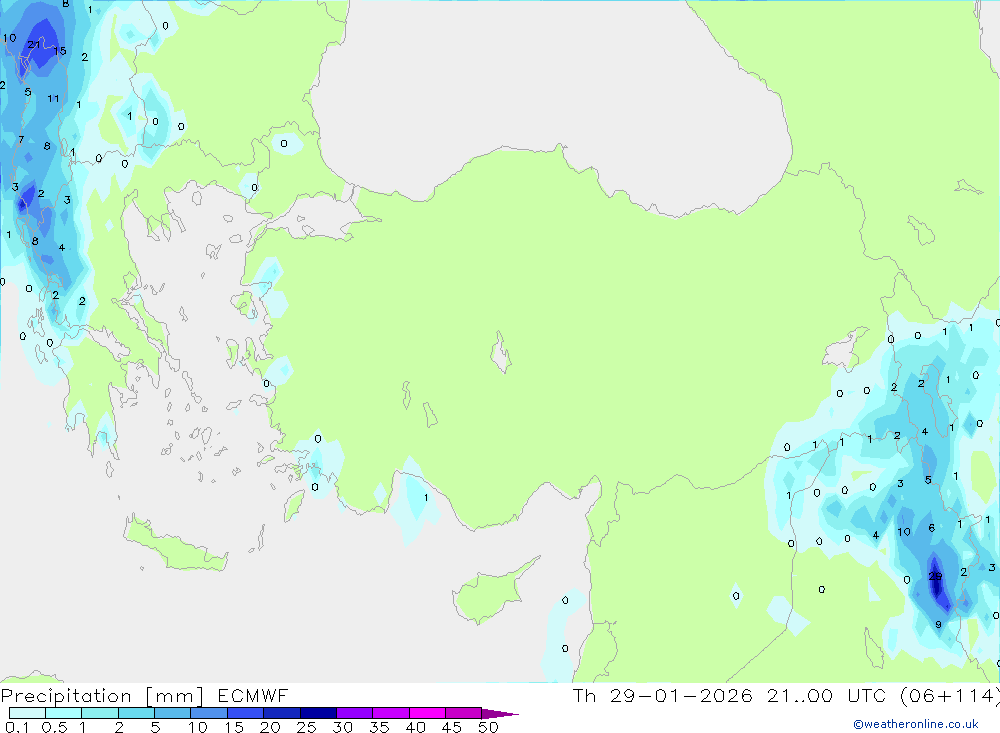Select the 2–5 mm legend color swatch
Viewport: 1000px width, 733px height.
pyautogui.click(x=136, y=713)
